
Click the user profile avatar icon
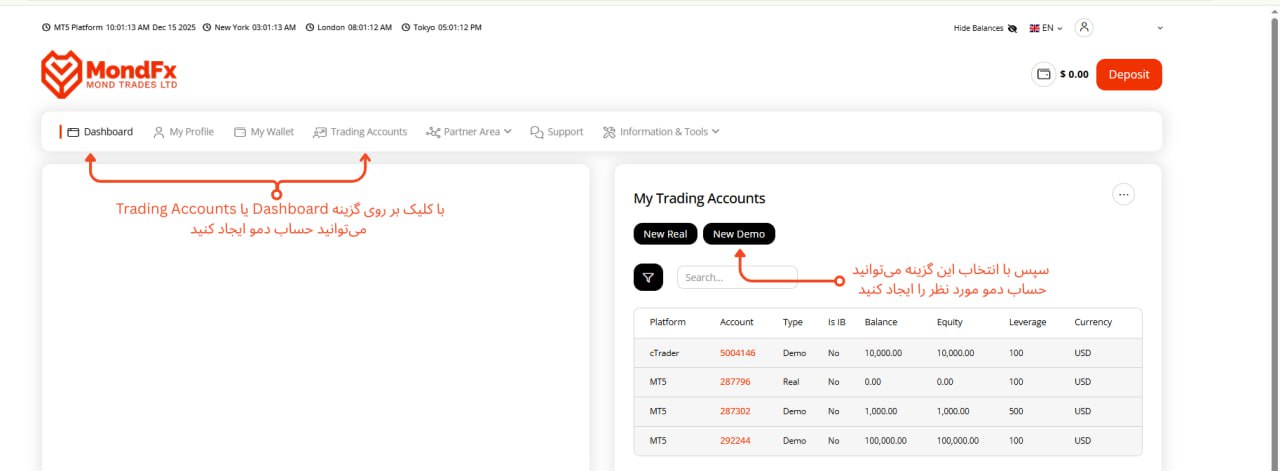click(x=1085, y=28)
